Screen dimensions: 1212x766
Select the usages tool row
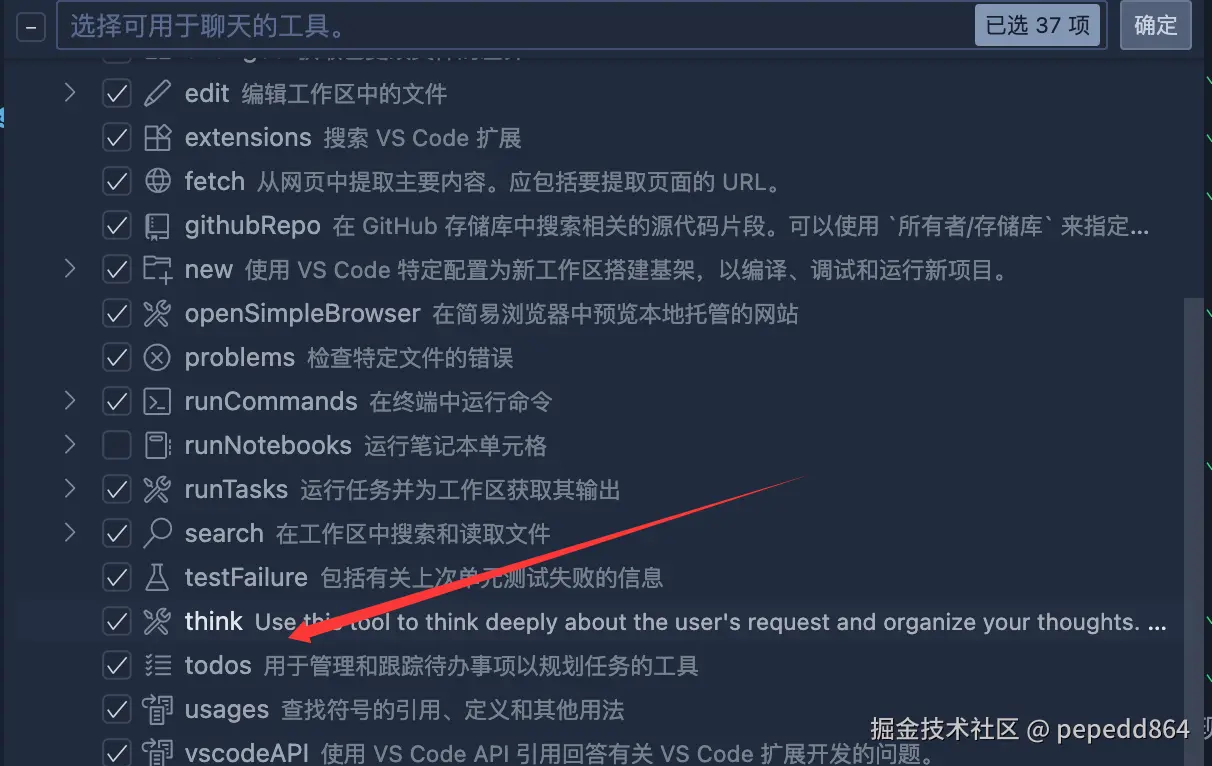point(600,710)
